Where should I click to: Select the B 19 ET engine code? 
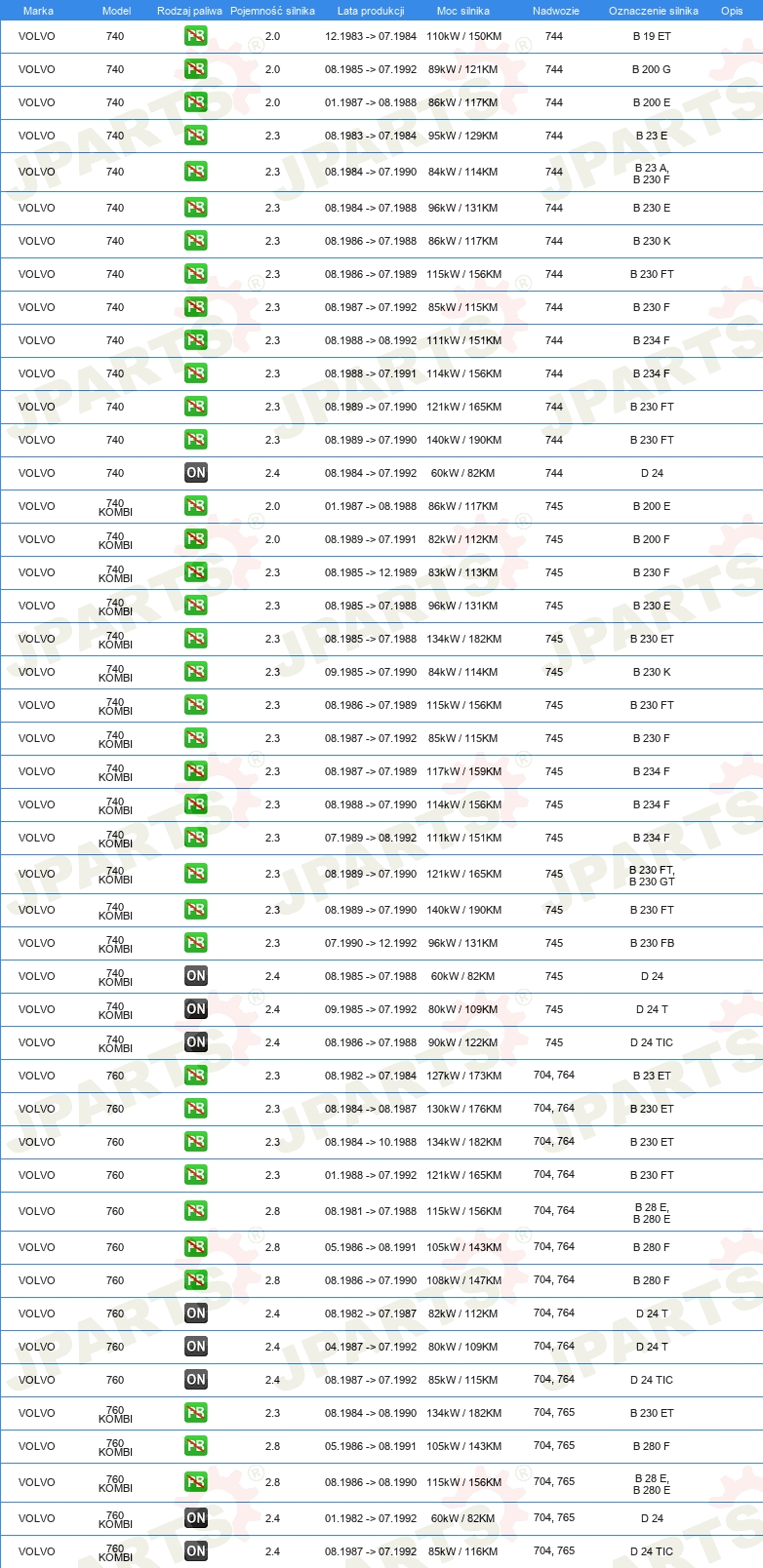652,36
